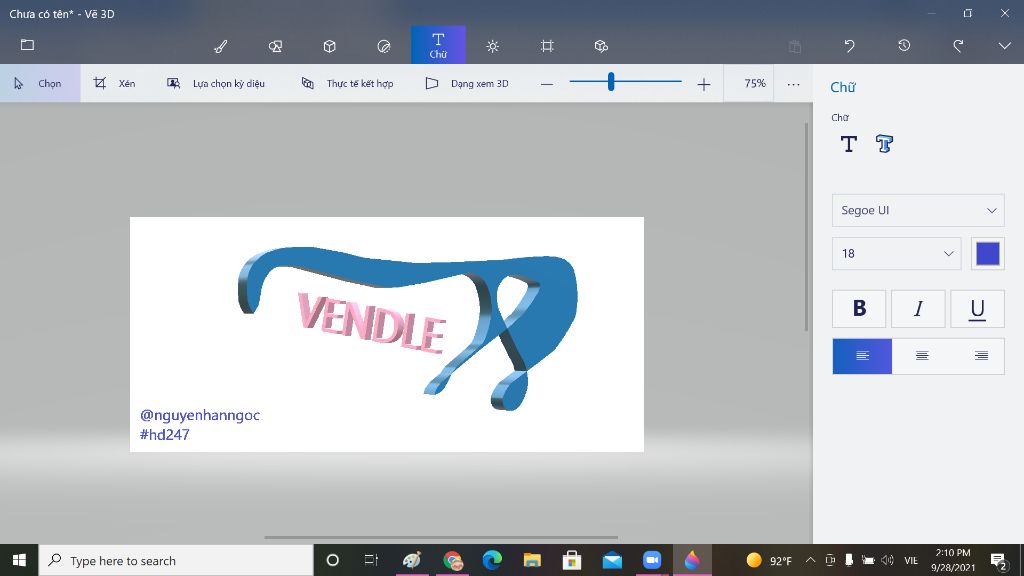
Task: Open the clock showing 2:10 PM
Action: (x=953, y=560)
